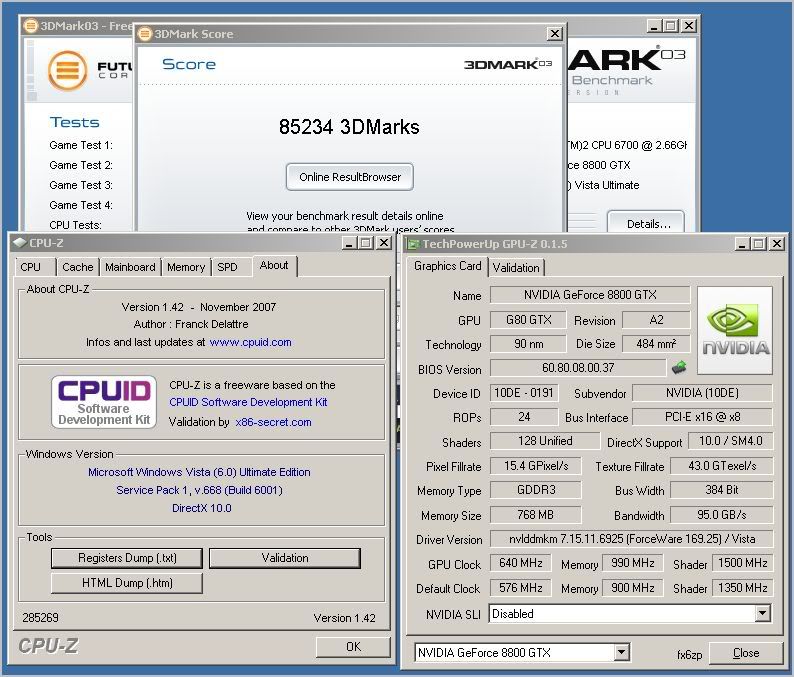Click the NVIDIA logo in GPU-Z
794x677 pixels.
[x=735, y=330]
